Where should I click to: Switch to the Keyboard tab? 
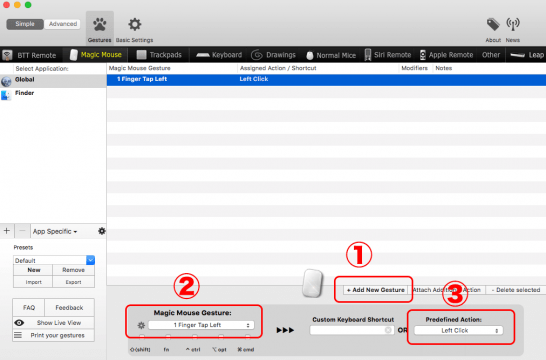(219, 55)
